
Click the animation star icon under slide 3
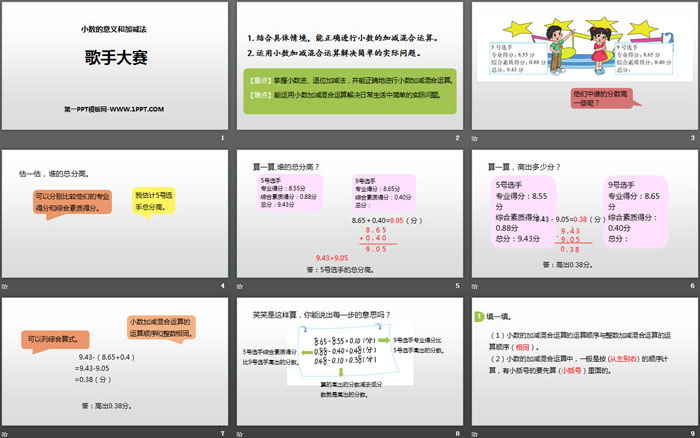[x=475, y=138]
